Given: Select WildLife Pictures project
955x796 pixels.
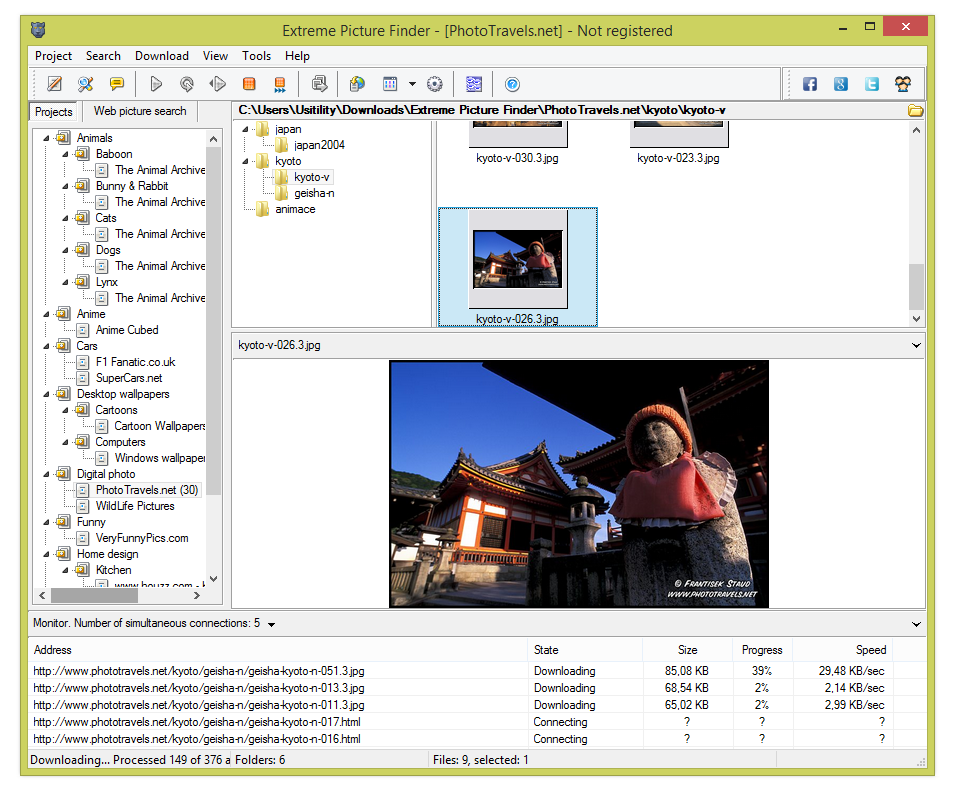Looking at the screenshot, I should 135,506.
